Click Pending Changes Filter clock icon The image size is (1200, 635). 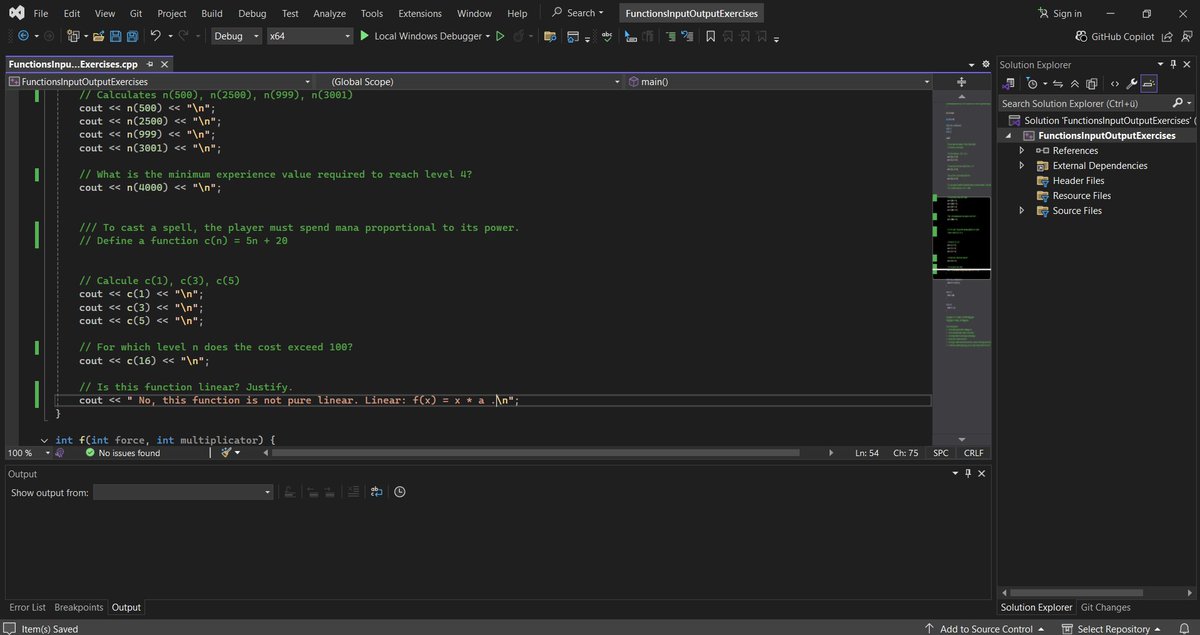pyautogui.click(x=1032, y=84)
